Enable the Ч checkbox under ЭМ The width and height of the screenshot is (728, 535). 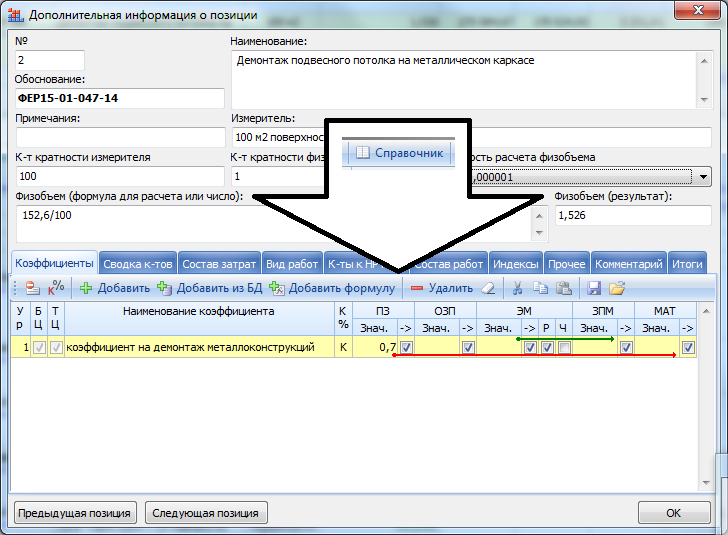(x=564, y=347)
